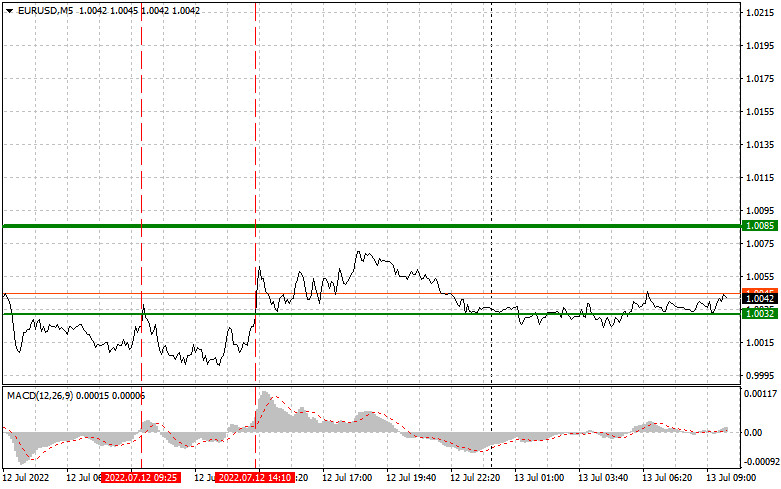
Task: Click the 13 Jul 01:00 time axis label
Action: click(539, 478)
